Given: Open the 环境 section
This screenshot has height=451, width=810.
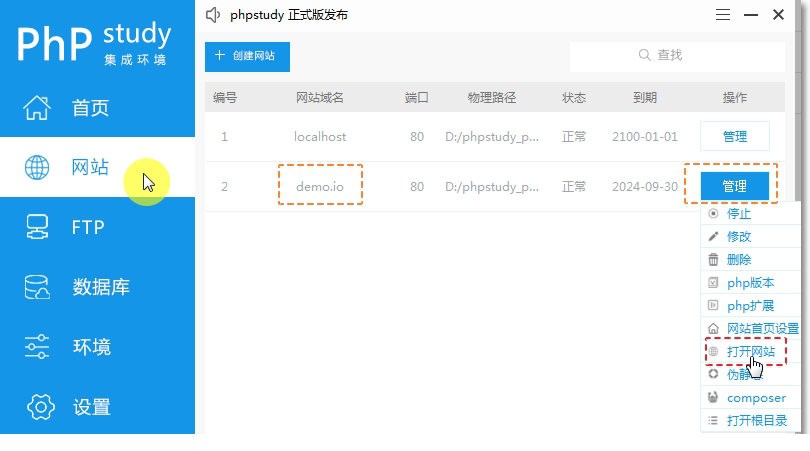Looking at the screenshot, I should pos(97,347).
